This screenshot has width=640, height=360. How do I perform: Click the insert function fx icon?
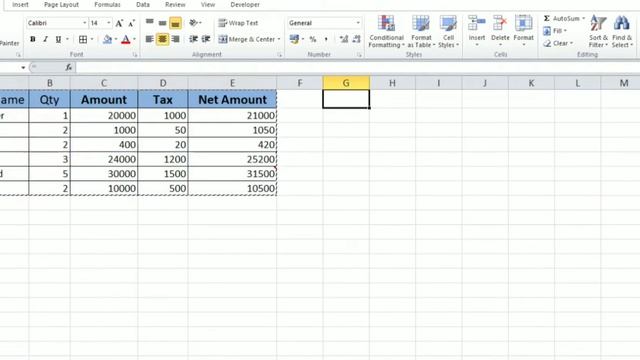[69, 67]
